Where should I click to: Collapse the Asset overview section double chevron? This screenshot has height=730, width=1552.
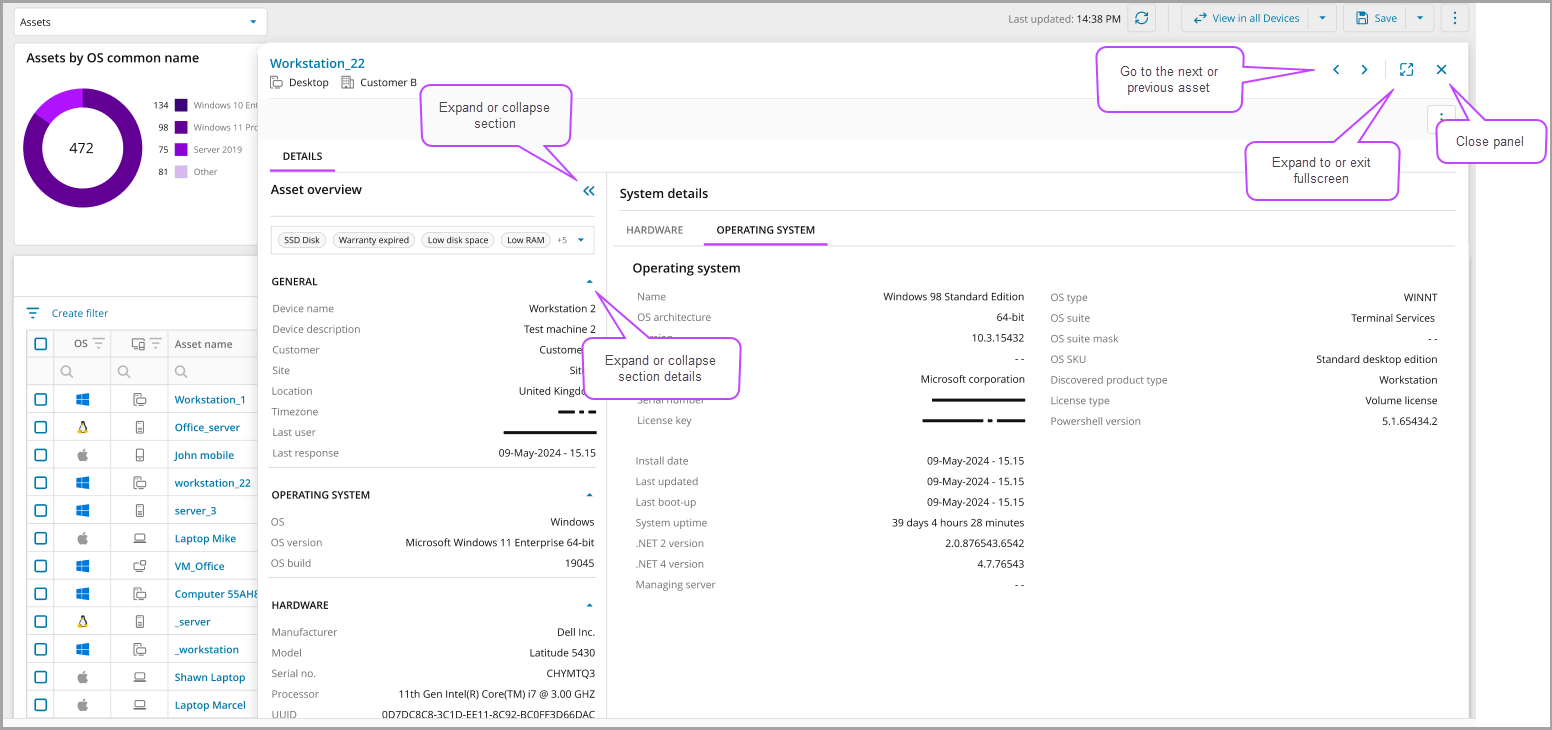click(589, 191)
